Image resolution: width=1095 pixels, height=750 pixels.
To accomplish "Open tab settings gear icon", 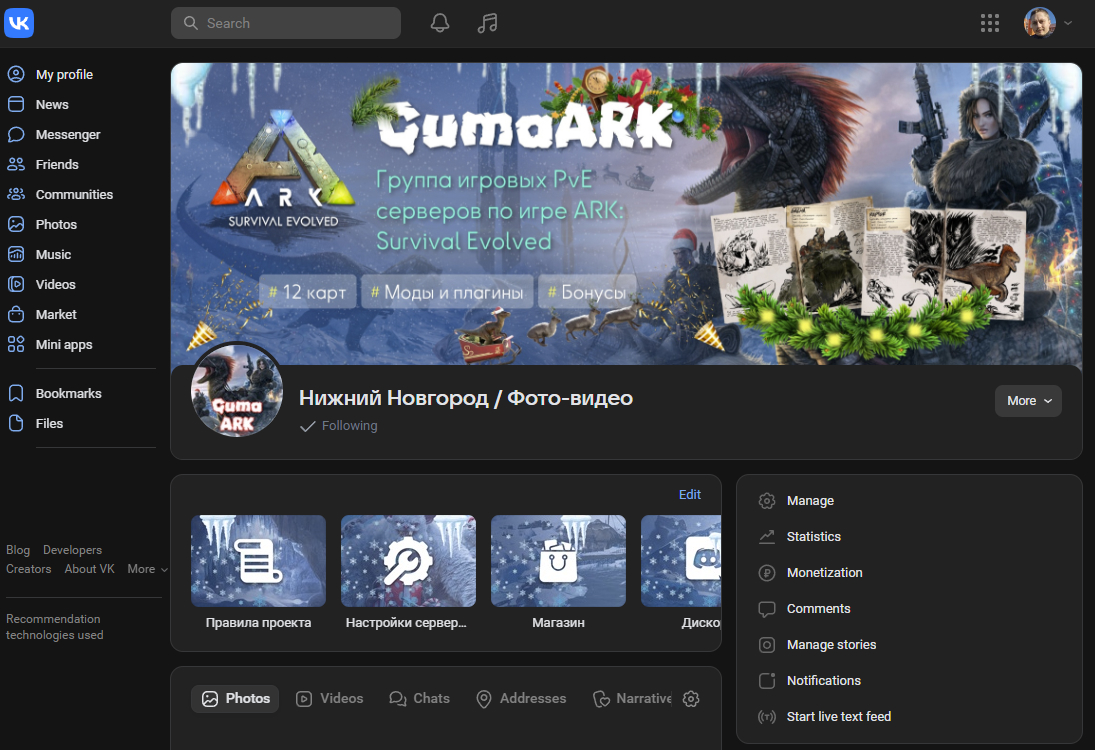I will click(x=691, y=698).
